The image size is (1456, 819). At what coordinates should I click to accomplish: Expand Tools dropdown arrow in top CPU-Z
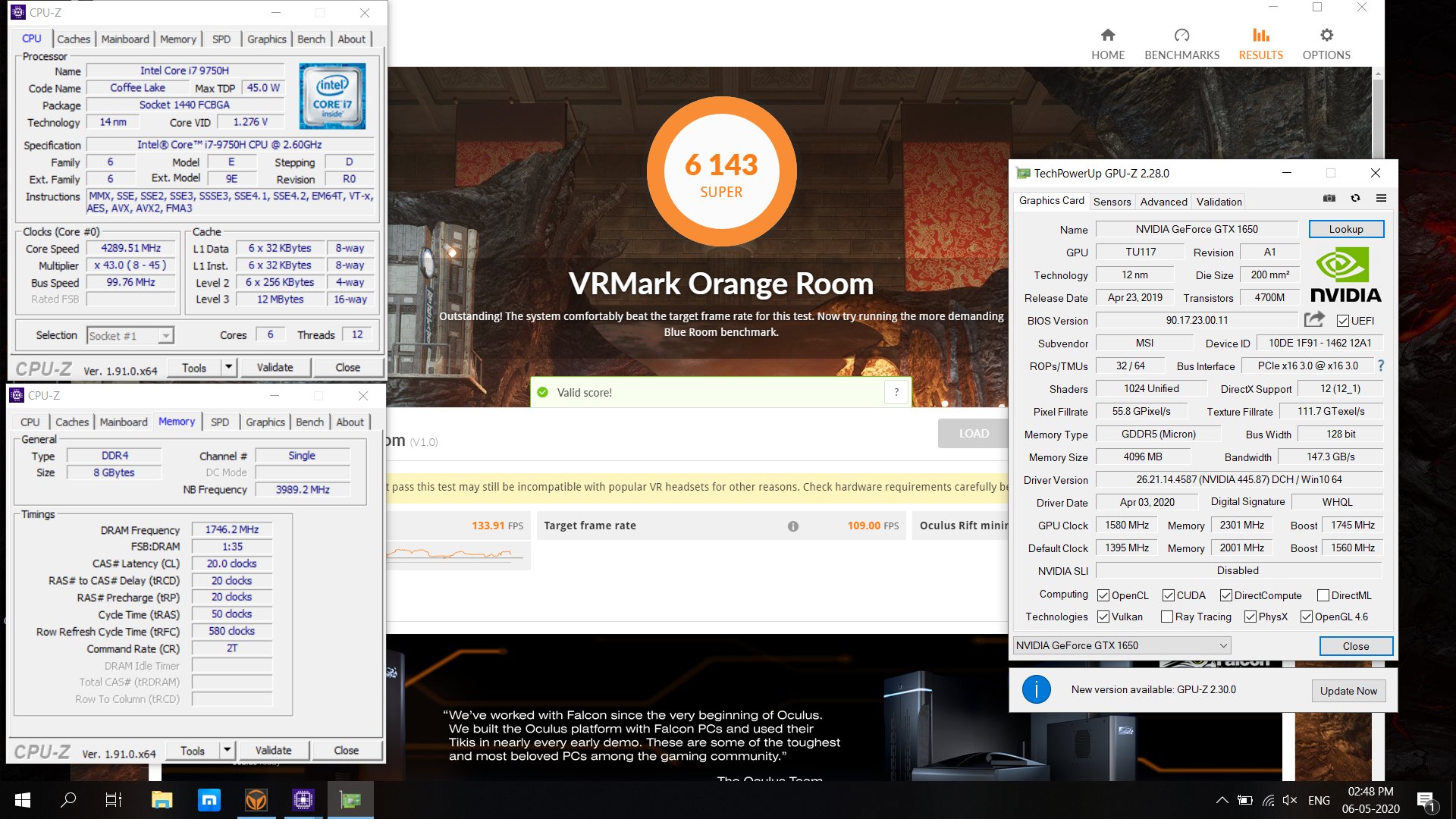(x=229, y=368)
